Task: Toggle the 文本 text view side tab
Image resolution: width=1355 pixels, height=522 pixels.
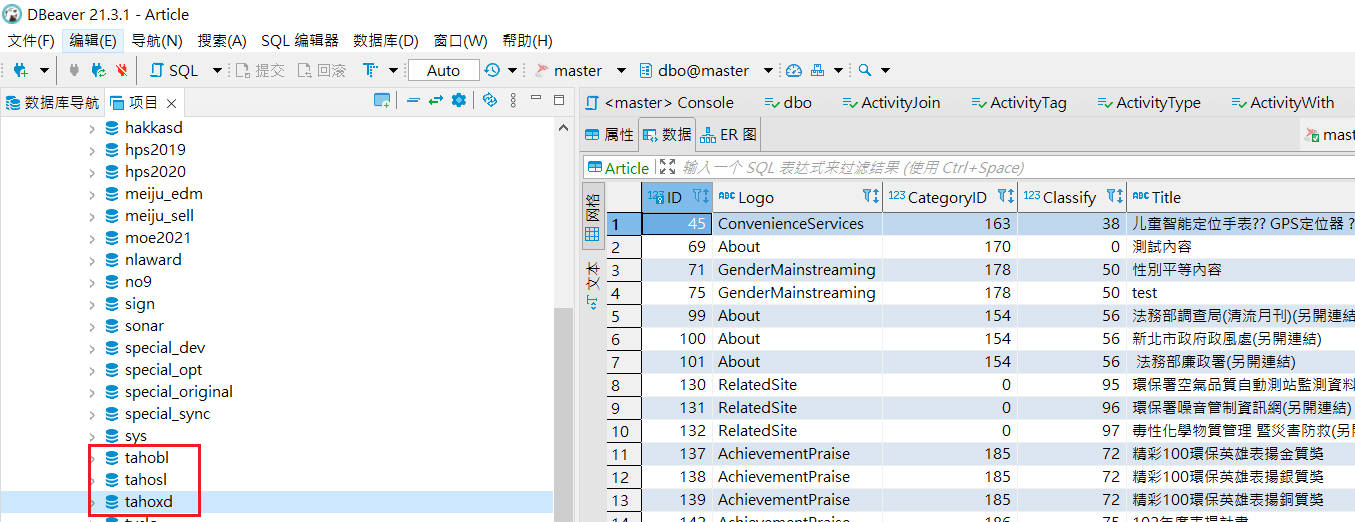Action: [x=592, y=283]
